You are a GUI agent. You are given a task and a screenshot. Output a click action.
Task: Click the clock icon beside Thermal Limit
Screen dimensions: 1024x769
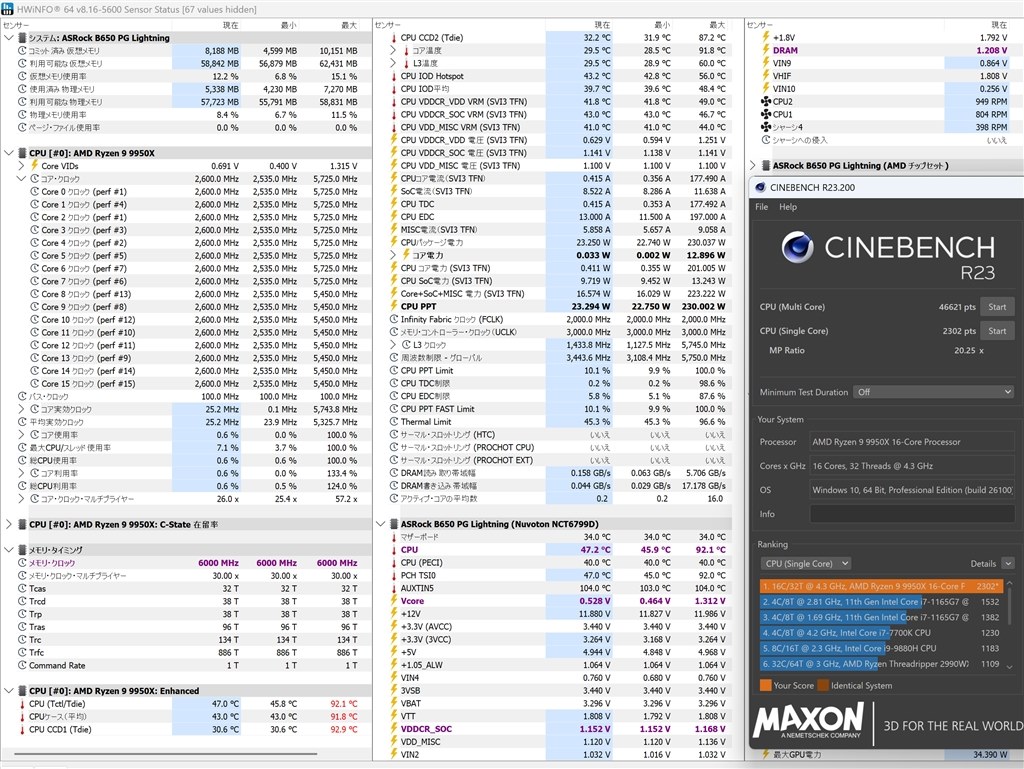tap(394, 422)
